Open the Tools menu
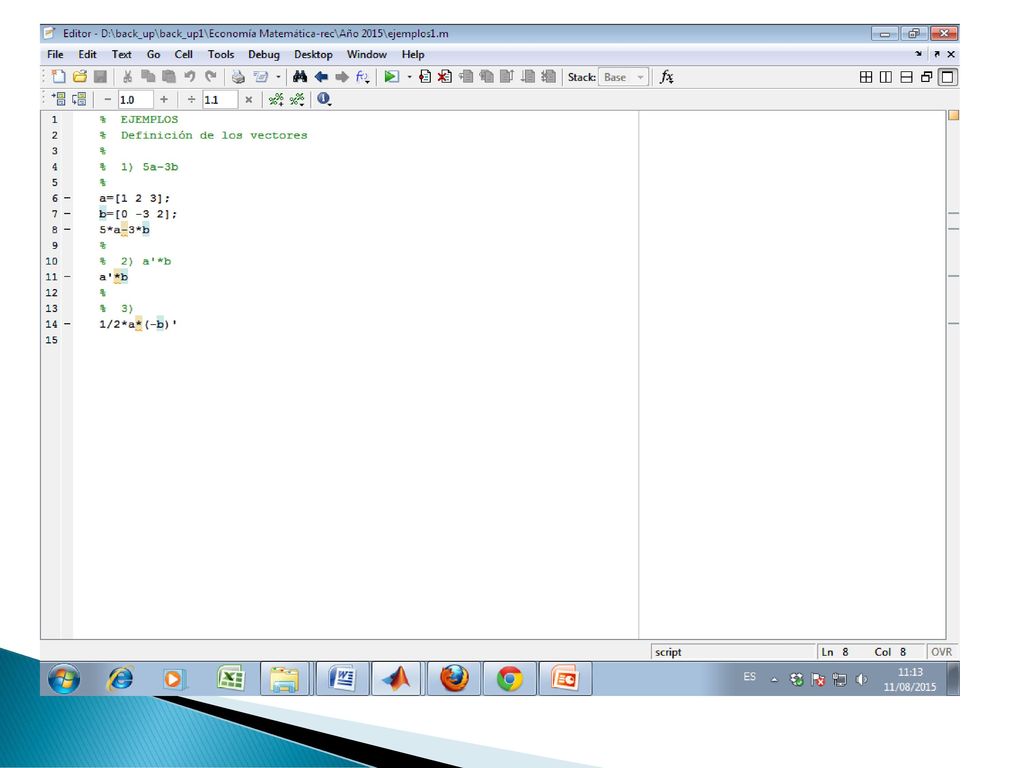 tap(221, 54)
